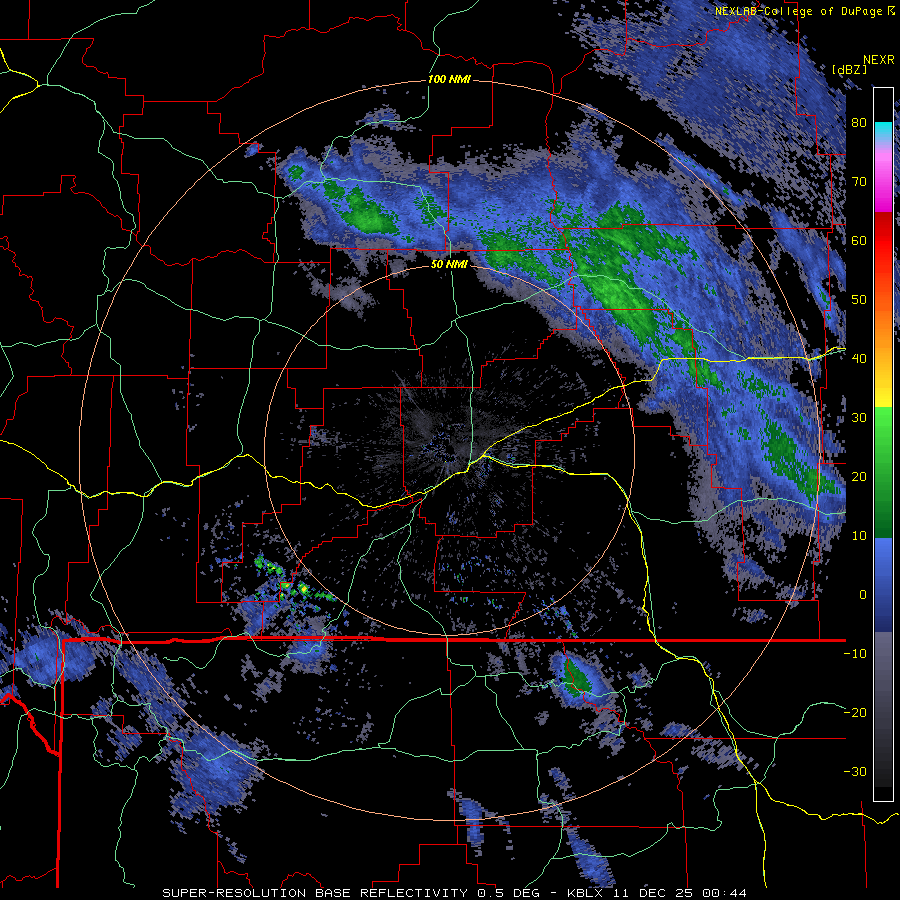Click the 70 value on the dBZ scale
This screenshot has height=900, width=900.
tap(859, 182)
